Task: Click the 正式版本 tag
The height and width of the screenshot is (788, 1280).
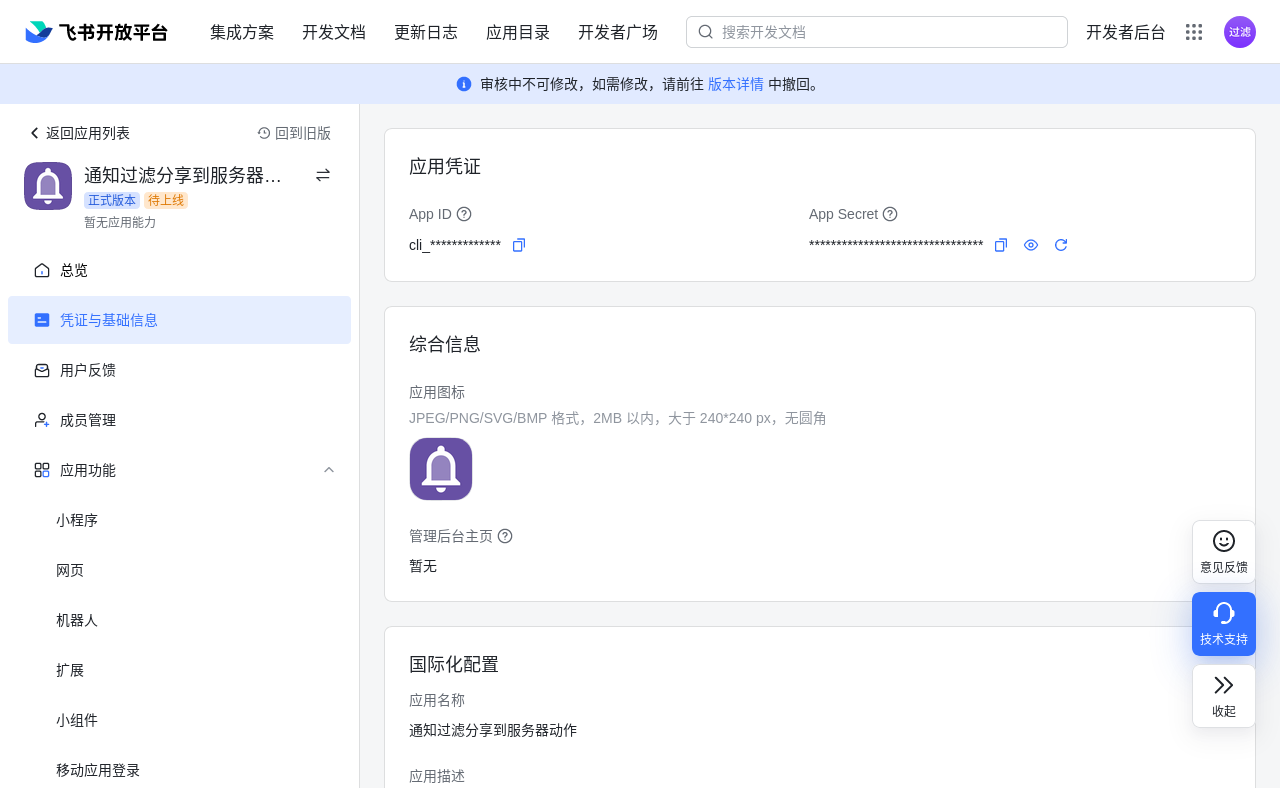Action: (x=112, y=200)
